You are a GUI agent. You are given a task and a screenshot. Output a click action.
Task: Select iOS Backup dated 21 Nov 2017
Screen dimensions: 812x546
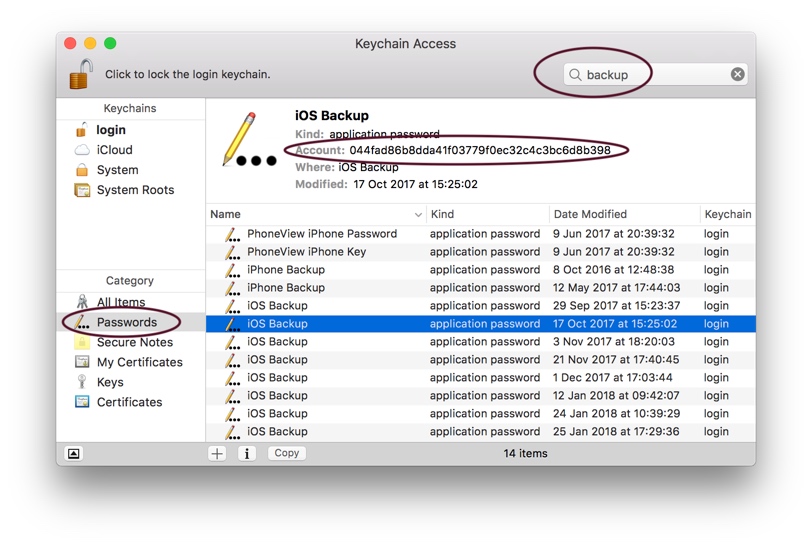pos(481,360)
